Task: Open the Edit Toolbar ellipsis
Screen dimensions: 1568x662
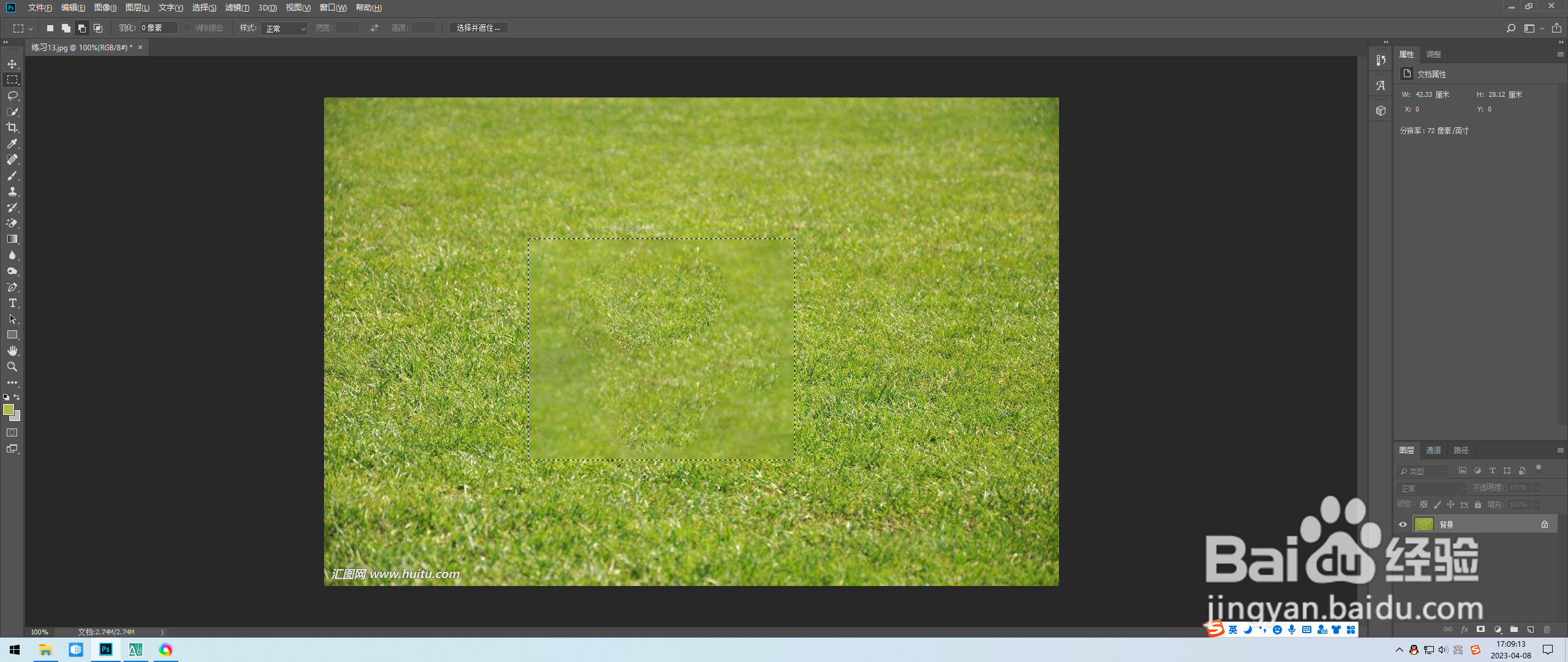Action: 12,382
